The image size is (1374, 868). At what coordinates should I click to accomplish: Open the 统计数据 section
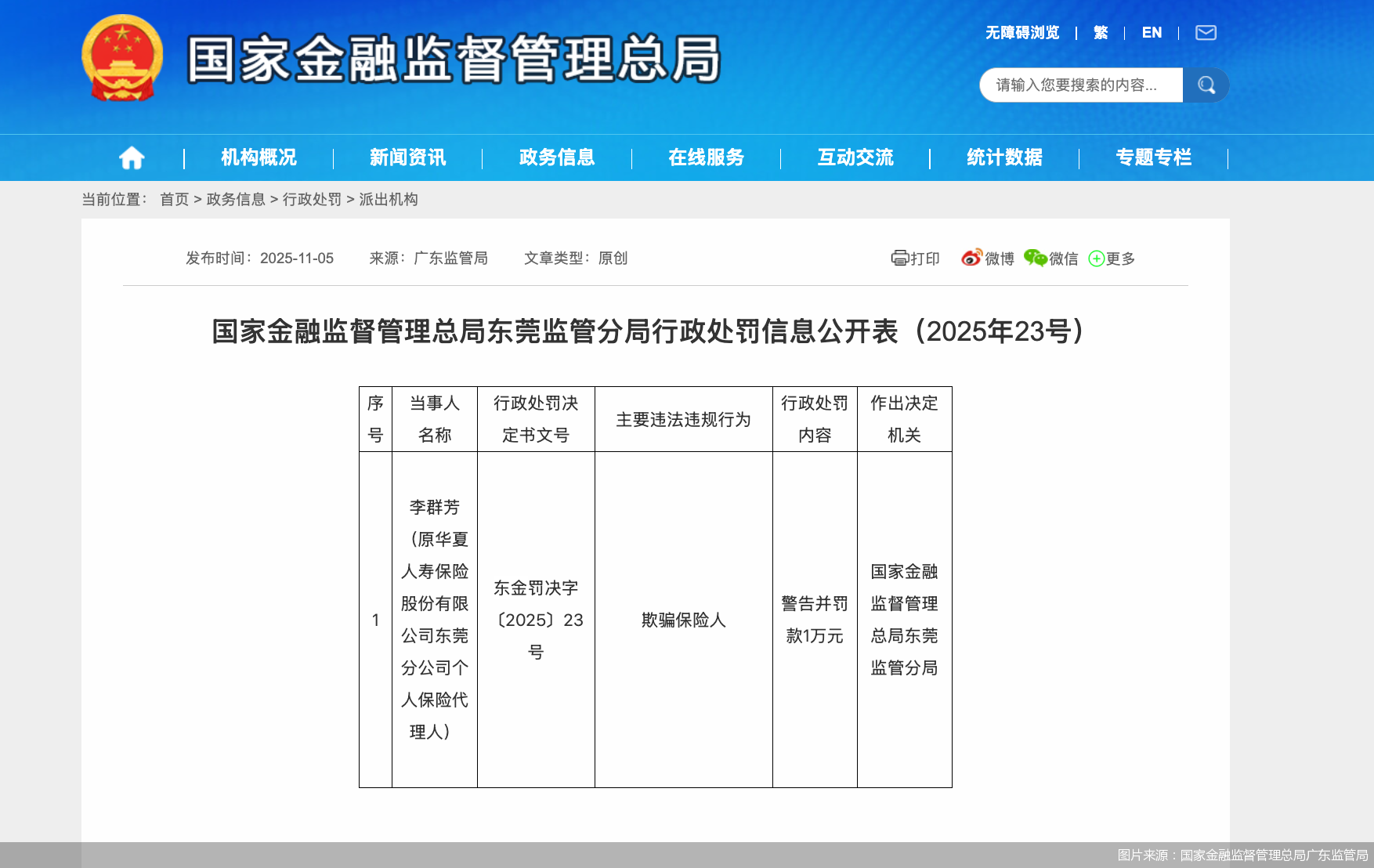coord(1004,157)
